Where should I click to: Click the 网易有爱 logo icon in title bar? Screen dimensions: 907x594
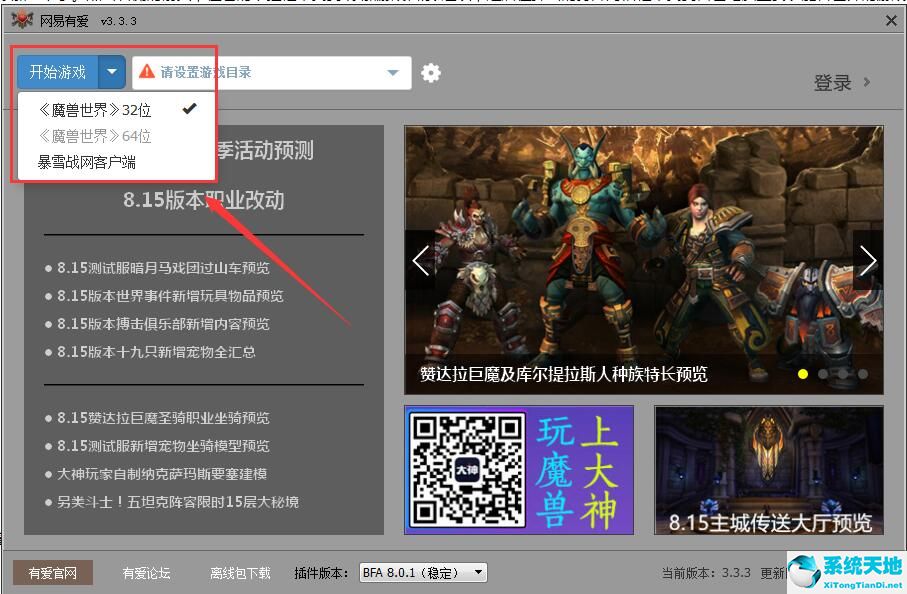[x=22, y=20]
